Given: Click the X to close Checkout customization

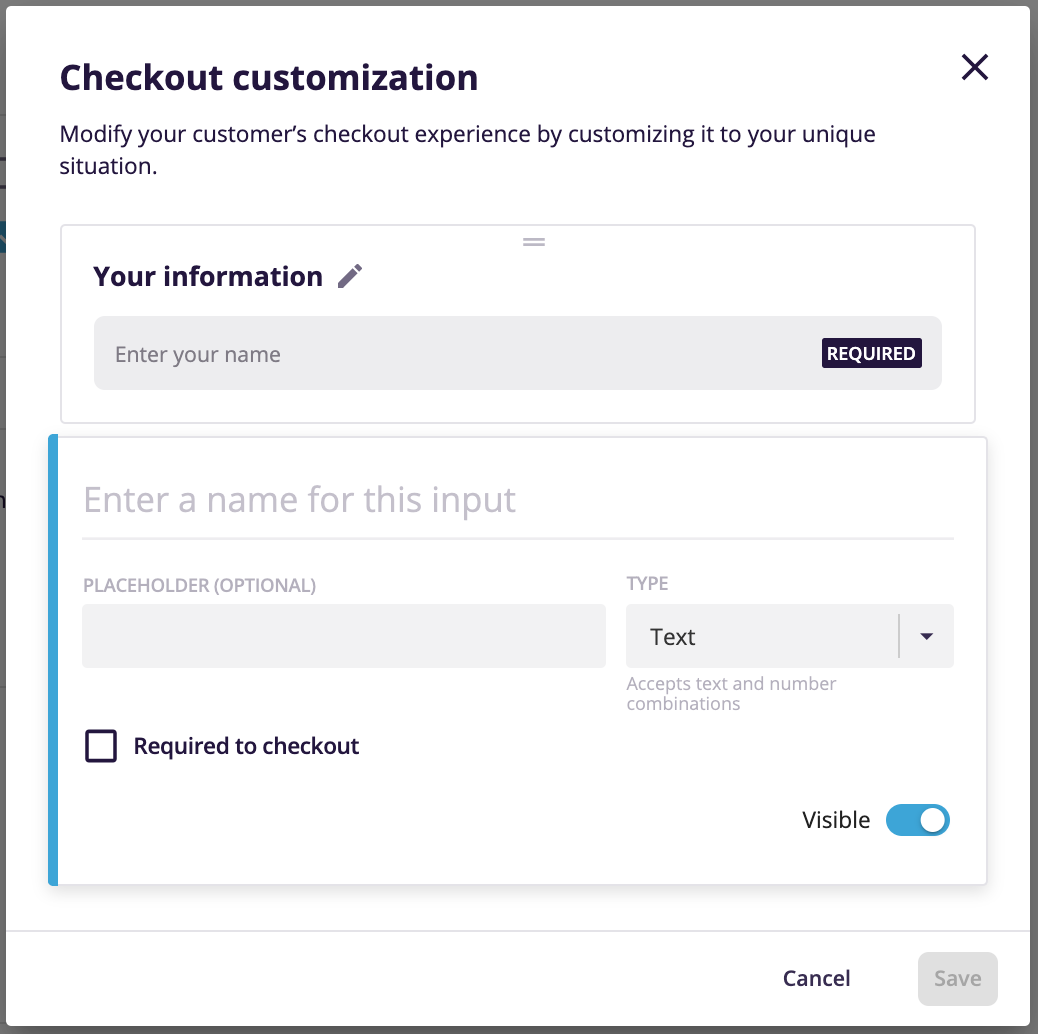Looking at the screenshot, I should [974, 67].
